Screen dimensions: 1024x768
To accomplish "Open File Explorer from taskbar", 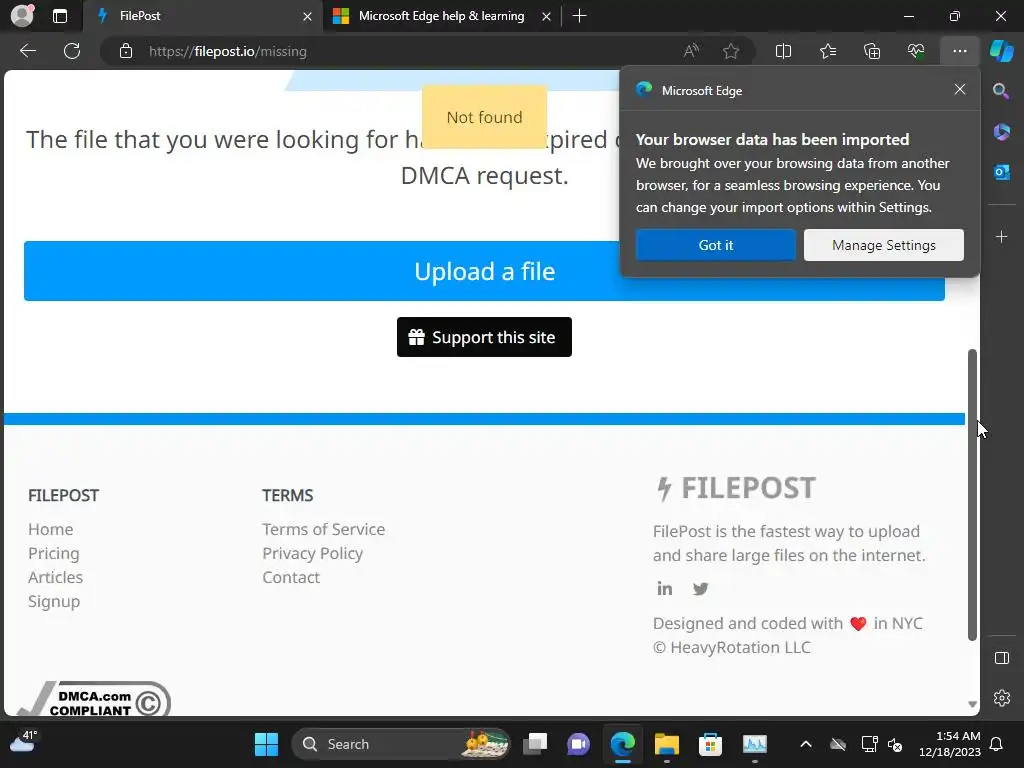I will click(x=667, y=744).
